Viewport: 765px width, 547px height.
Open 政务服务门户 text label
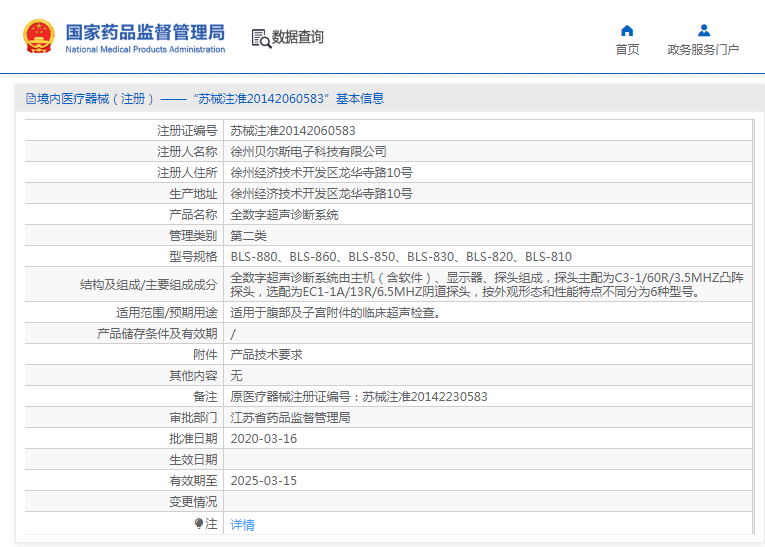[703, 50]
